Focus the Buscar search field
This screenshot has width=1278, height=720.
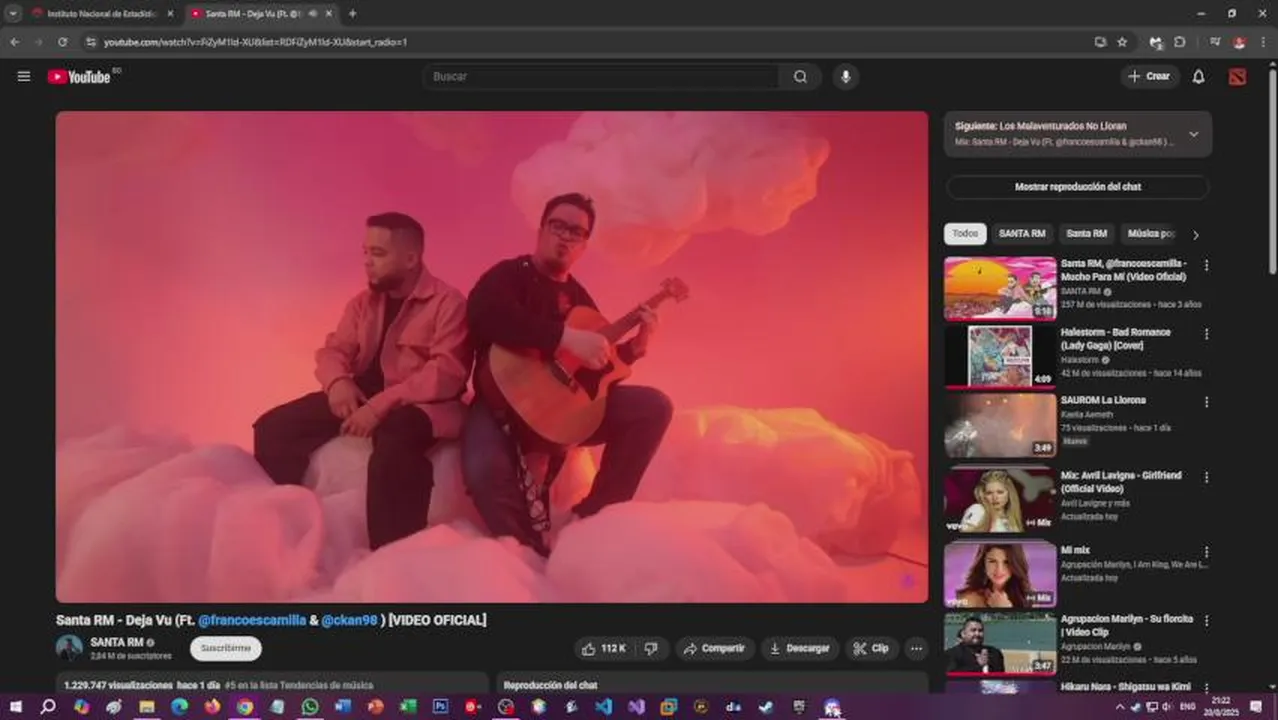[600, 77]
